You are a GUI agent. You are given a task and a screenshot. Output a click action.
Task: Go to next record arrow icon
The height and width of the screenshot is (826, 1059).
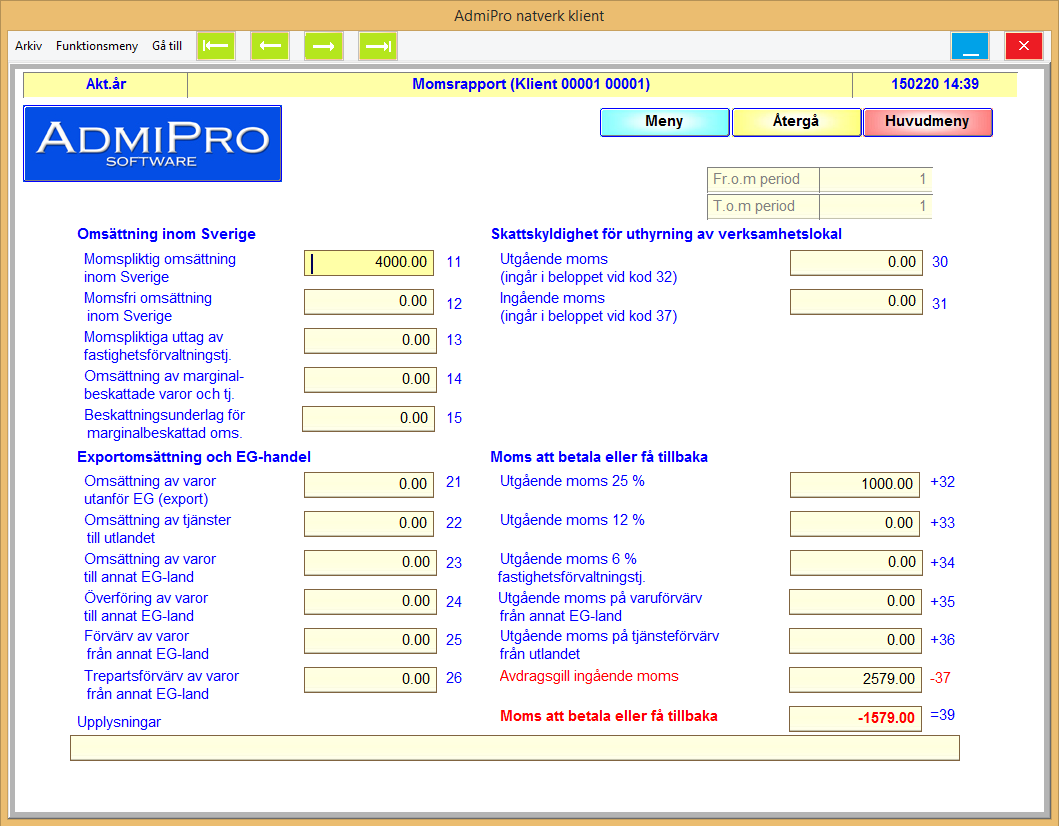click(324, 46)
